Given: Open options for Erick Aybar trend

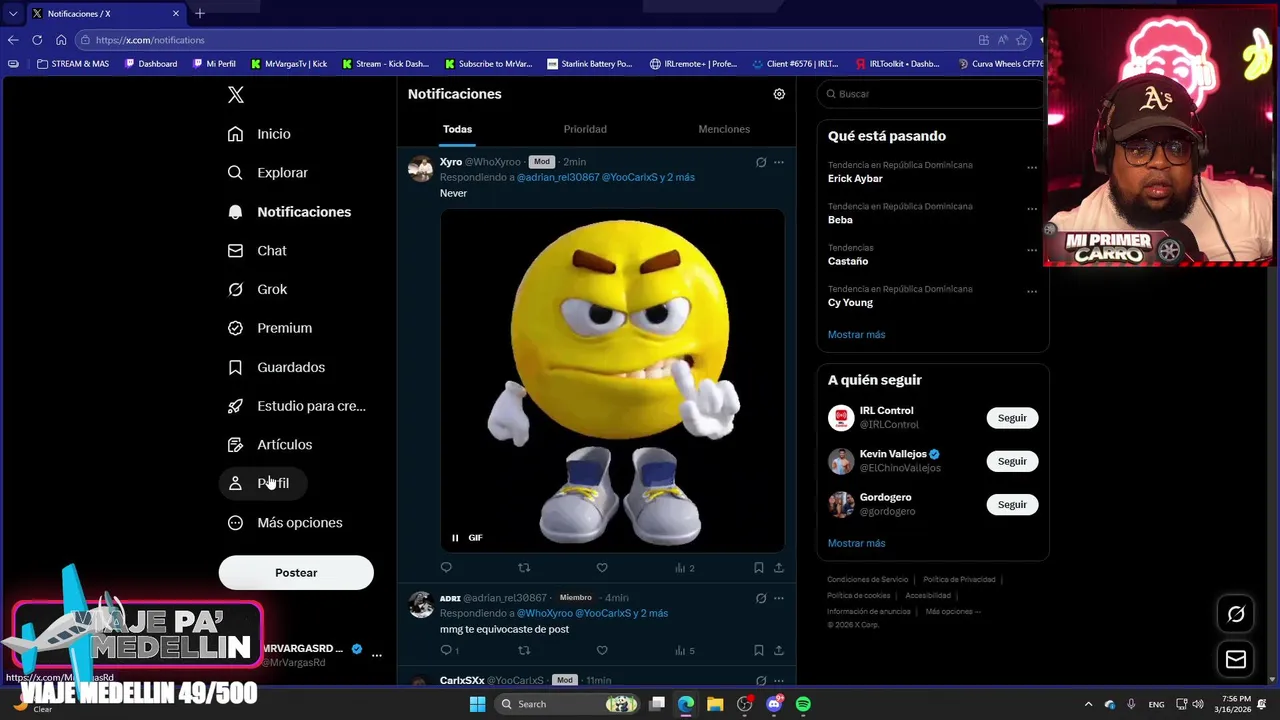Looking at the screenshot, I should tap(1032, 167).
